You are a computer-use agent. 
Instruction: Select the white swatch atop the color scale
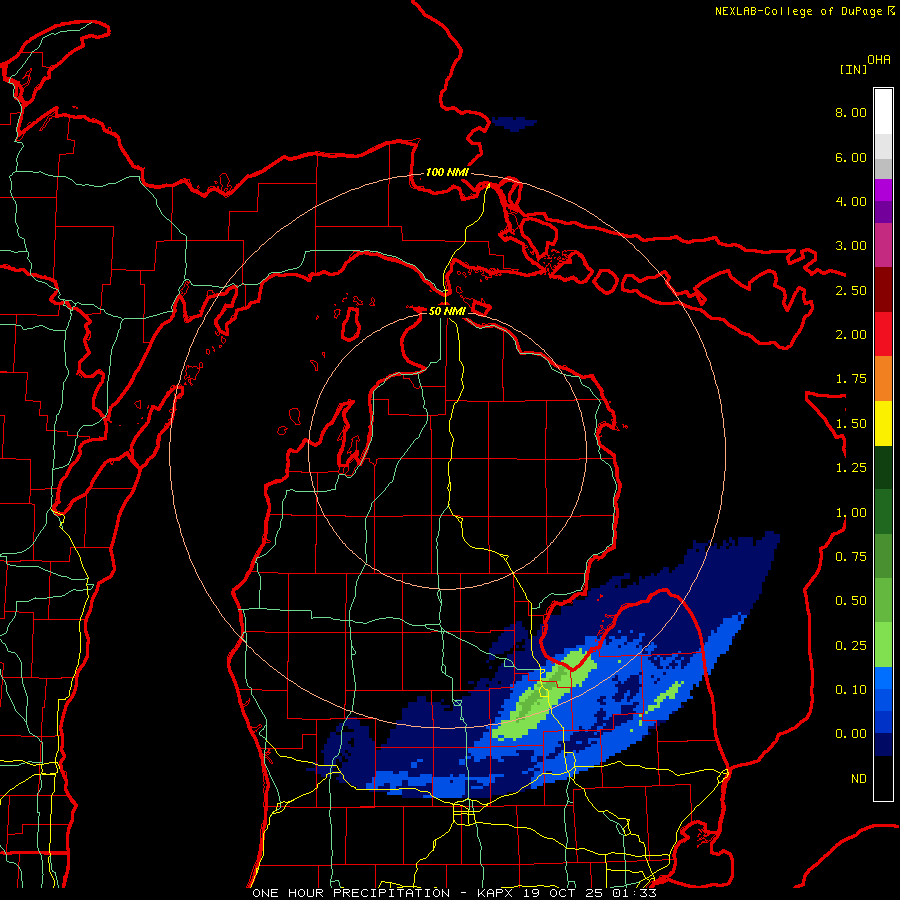[883, 111]
